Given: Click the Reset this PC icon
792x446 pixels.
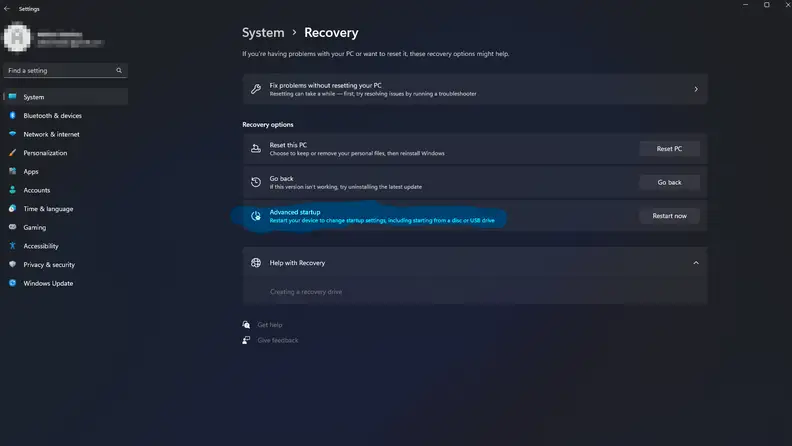Looking at the screenshot, I should 256,148.
